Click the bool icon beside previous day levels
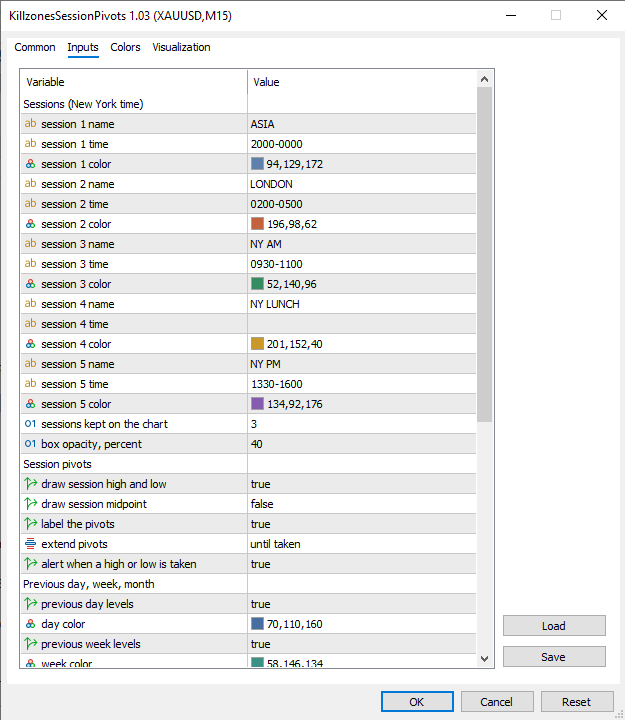Screen dimensions: 625x720 point(30,604)
